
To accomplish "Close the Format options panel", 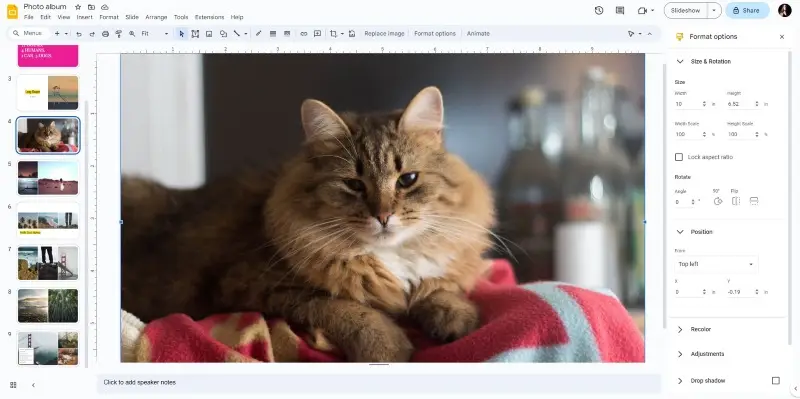I will 782,37.
